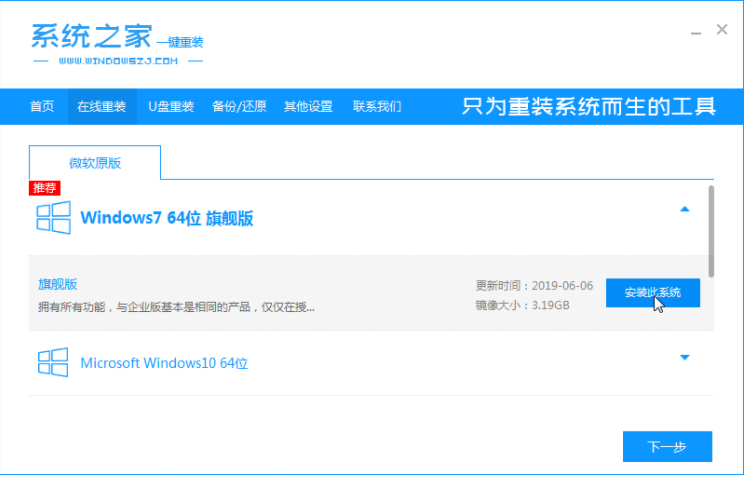The height and width of the screenshot is (477, 744).
Task: Minimize the installer window
Action: [695, 32]
